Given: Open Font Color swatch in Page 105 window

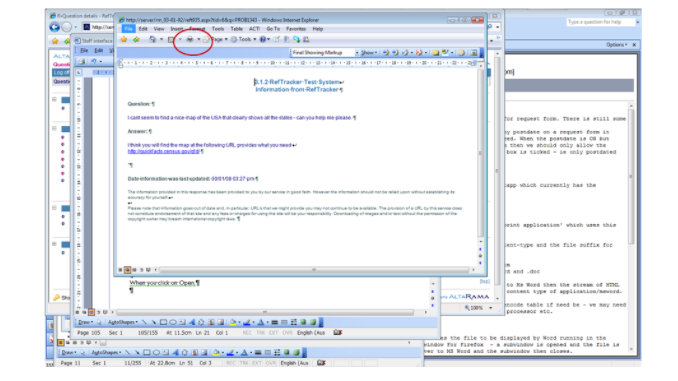Looking at the screenshot, I should coord(261,322).
